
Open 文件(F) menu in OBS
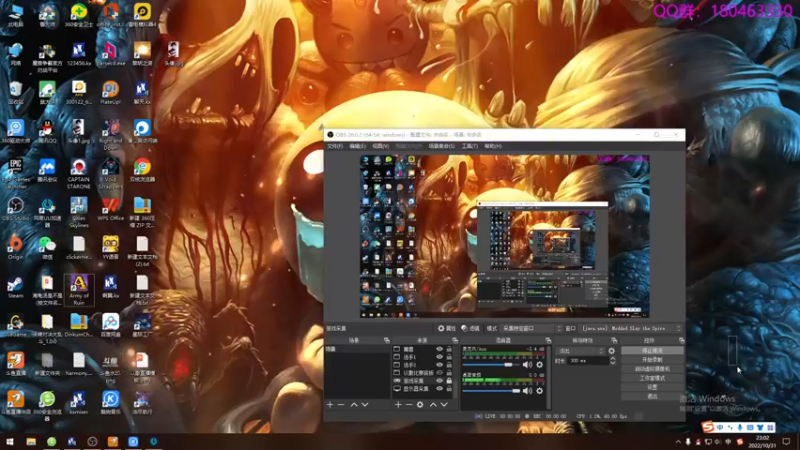335,146
